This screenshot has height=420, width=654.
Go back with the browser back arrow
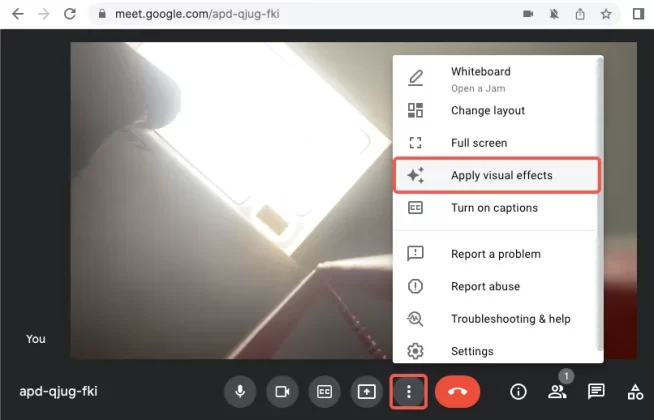click(18, 14)
